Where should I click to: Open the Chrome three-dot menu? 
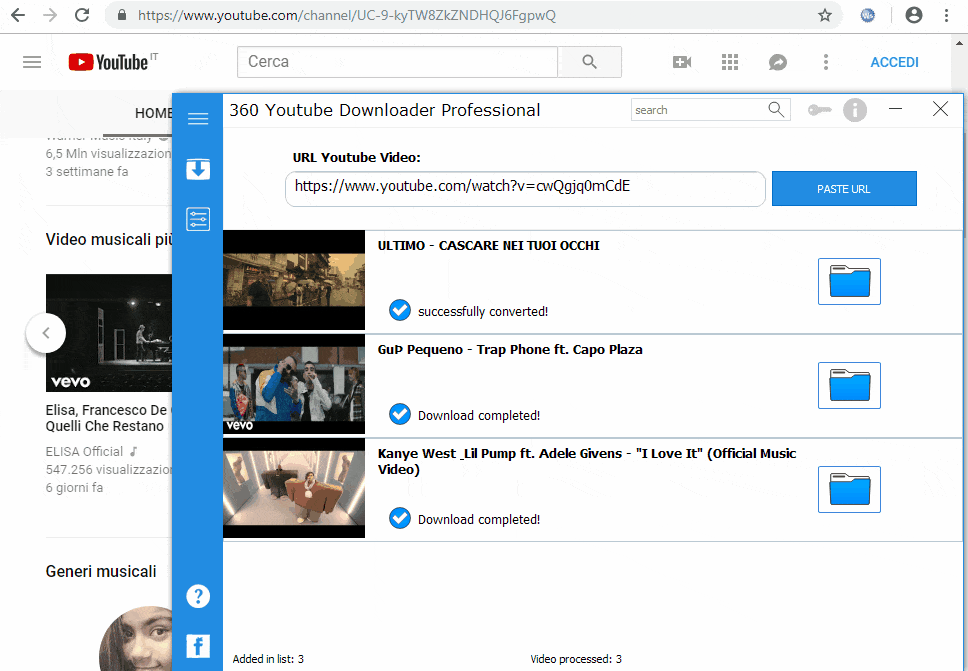(x=946, y=15)
